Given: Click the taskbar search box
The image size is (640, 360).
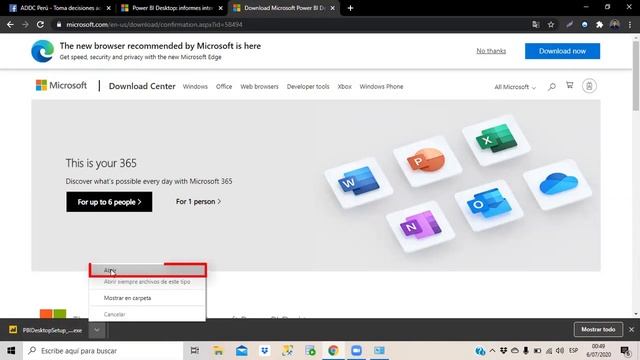Looking at the screenshot, I should 103,351.
